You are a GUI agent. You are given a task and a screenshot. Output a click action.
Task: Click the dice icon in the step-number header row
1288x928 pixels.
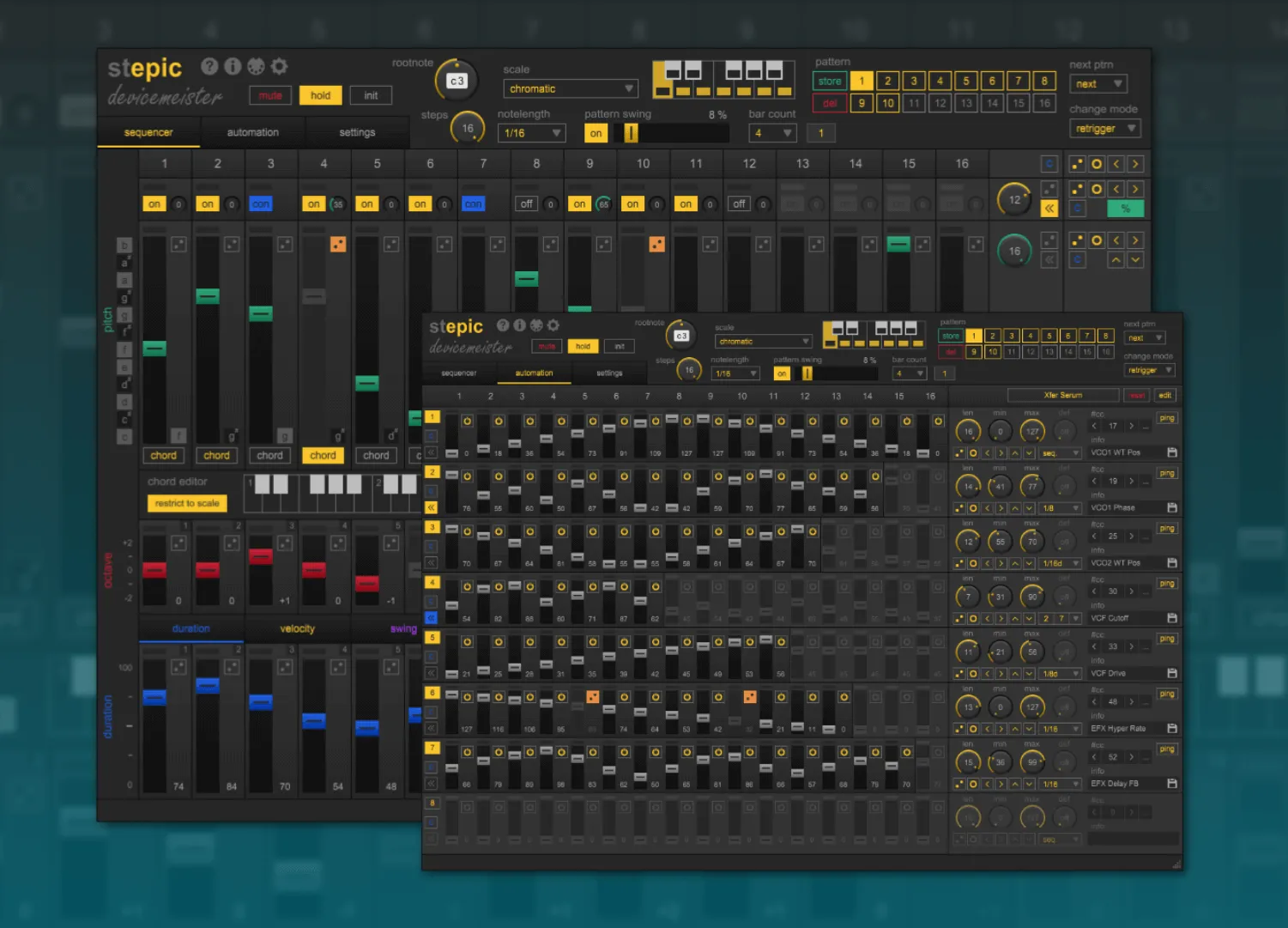coord(1077,164)
